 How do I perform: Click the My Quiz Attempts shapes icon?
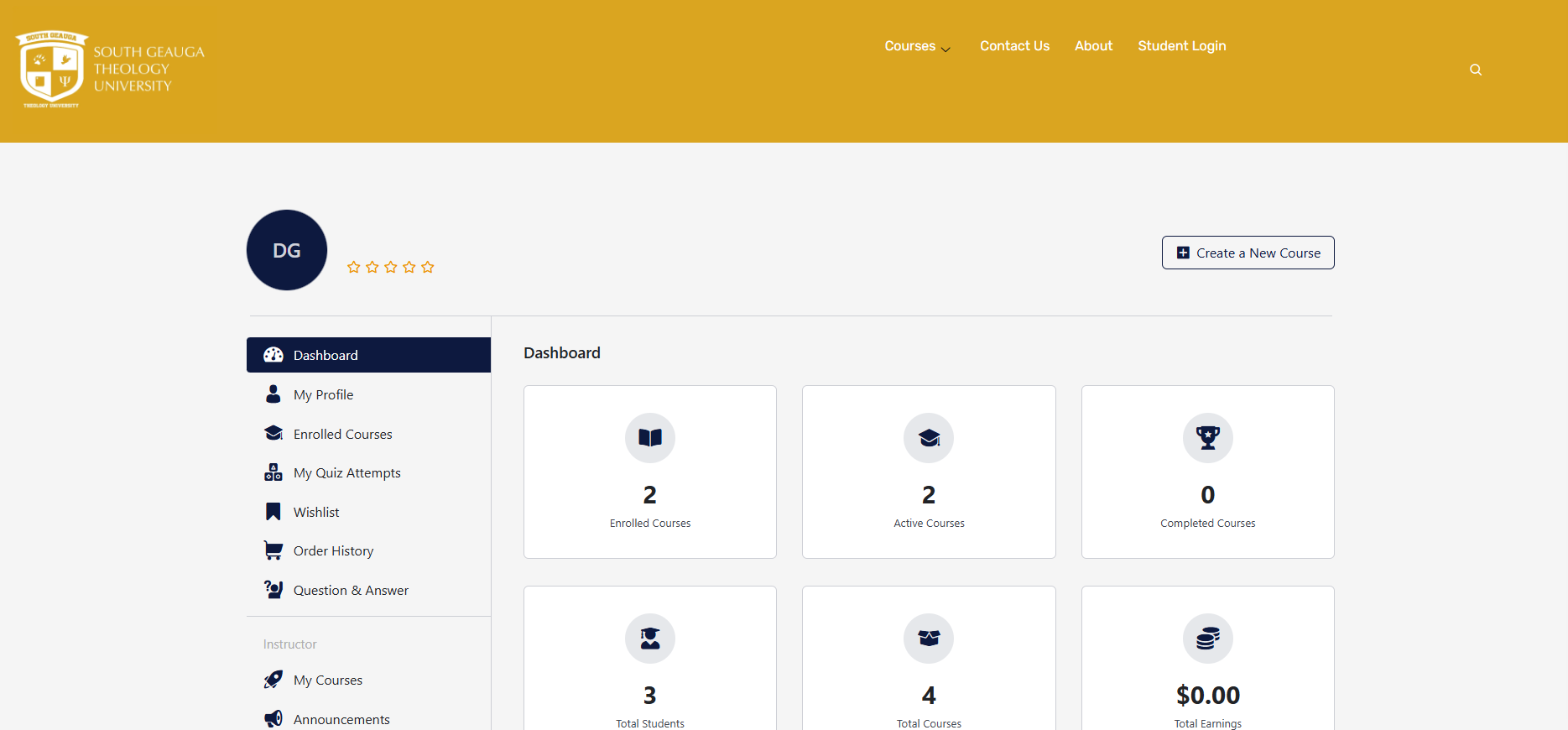(273, 472)
